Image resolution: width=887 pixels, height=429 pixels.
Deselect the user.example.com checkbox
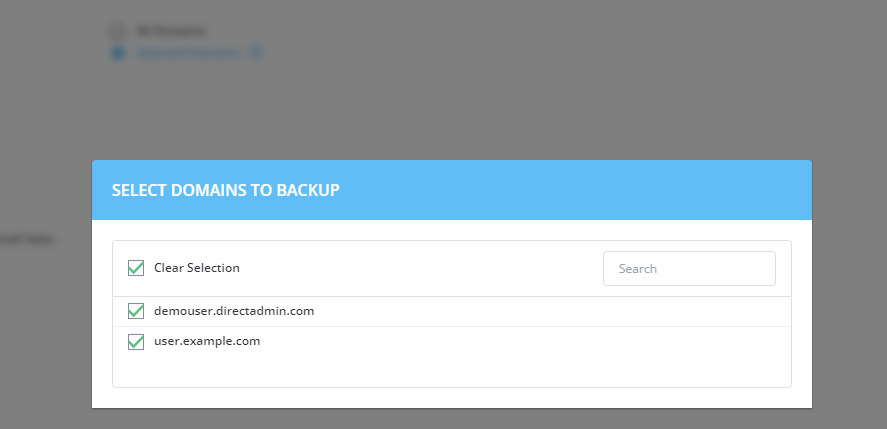[x=136, y=341]
